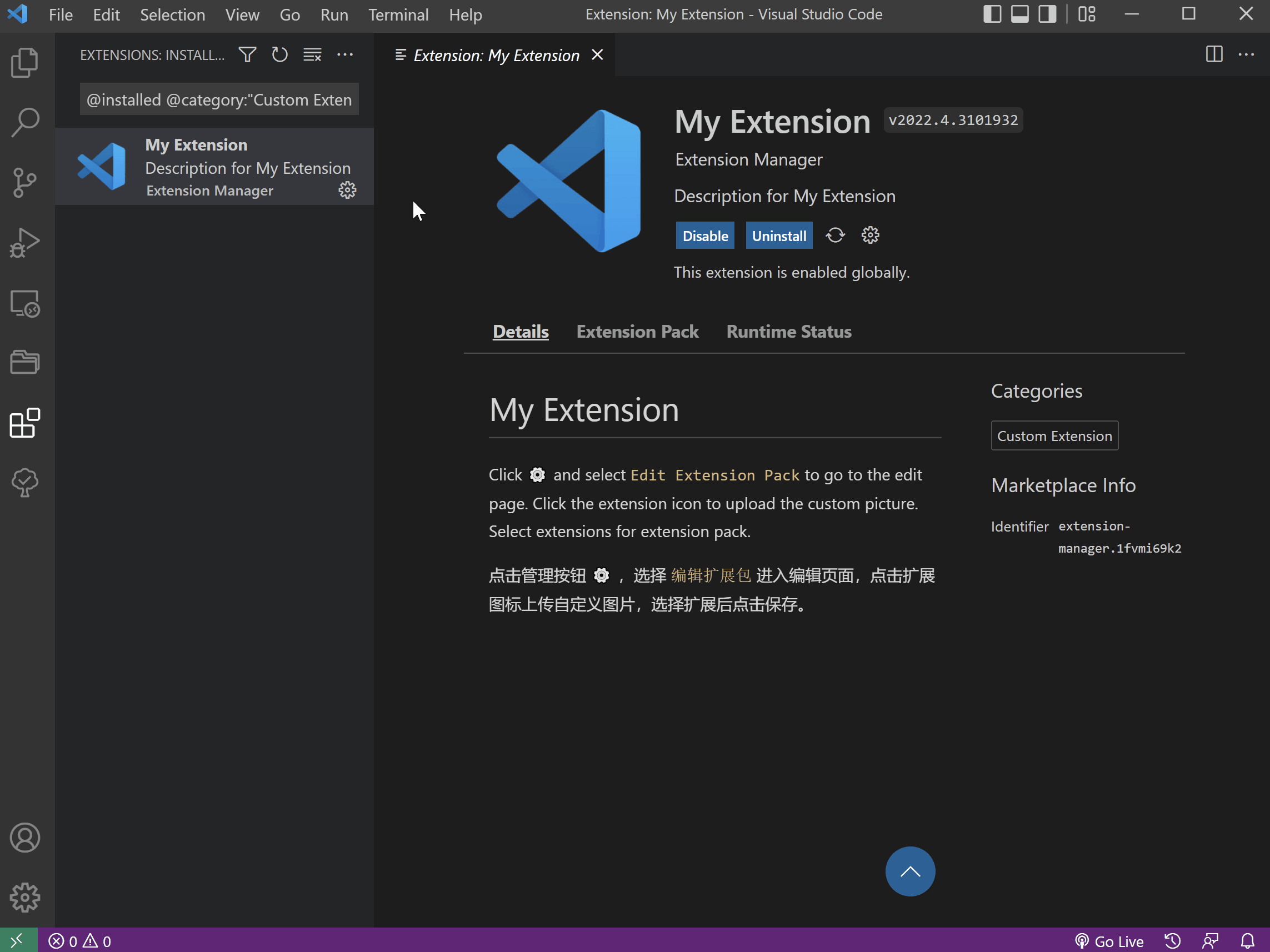Scroll up using the back-to-top button
This screenshot has height=952, width=1270.
point(909,872)
